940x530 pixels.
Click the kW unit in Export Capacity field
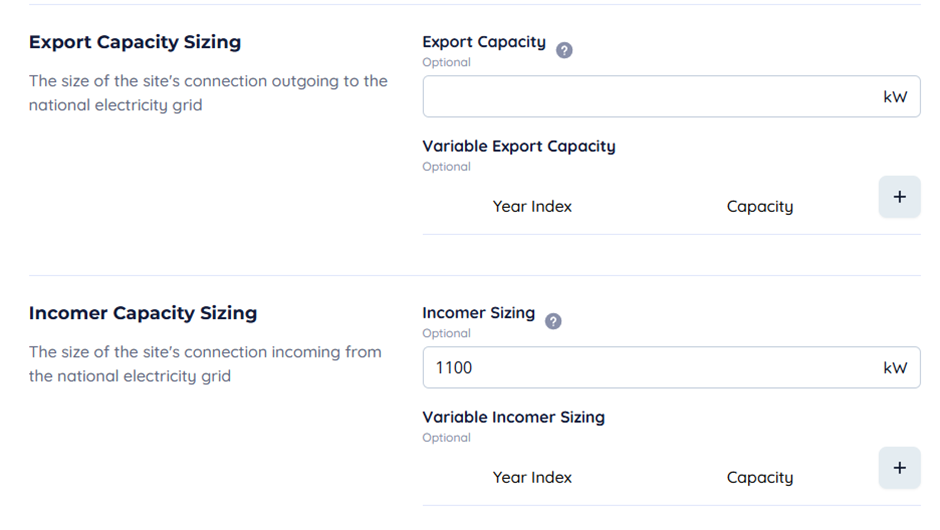click(x=895, y=97)
